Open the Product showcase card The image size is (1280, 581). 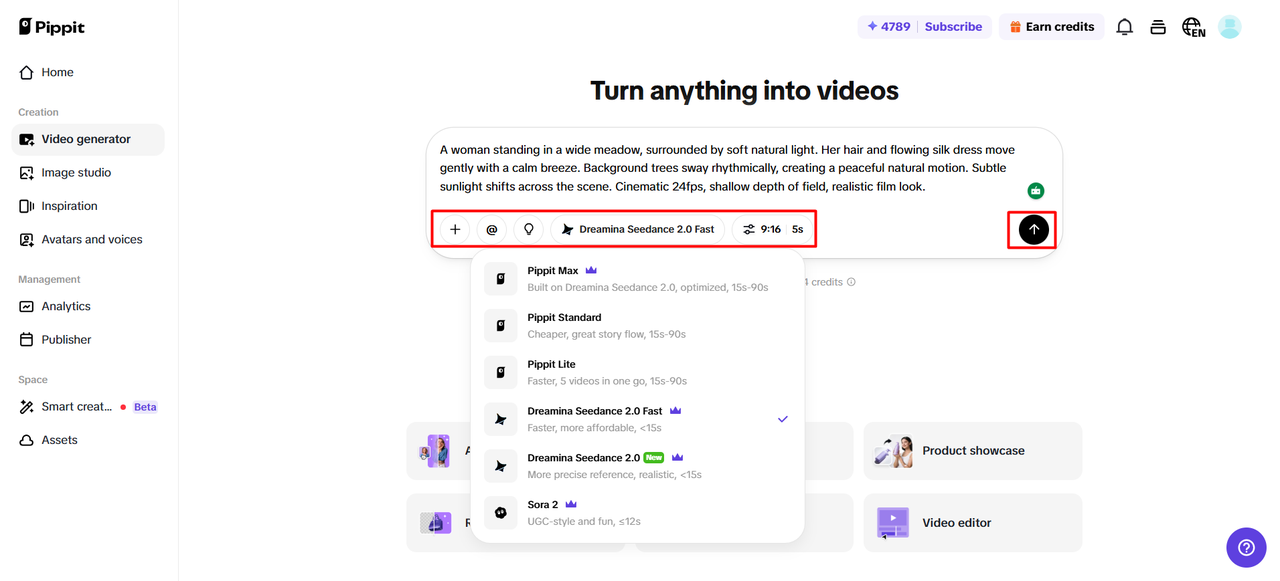pos(973,451)
